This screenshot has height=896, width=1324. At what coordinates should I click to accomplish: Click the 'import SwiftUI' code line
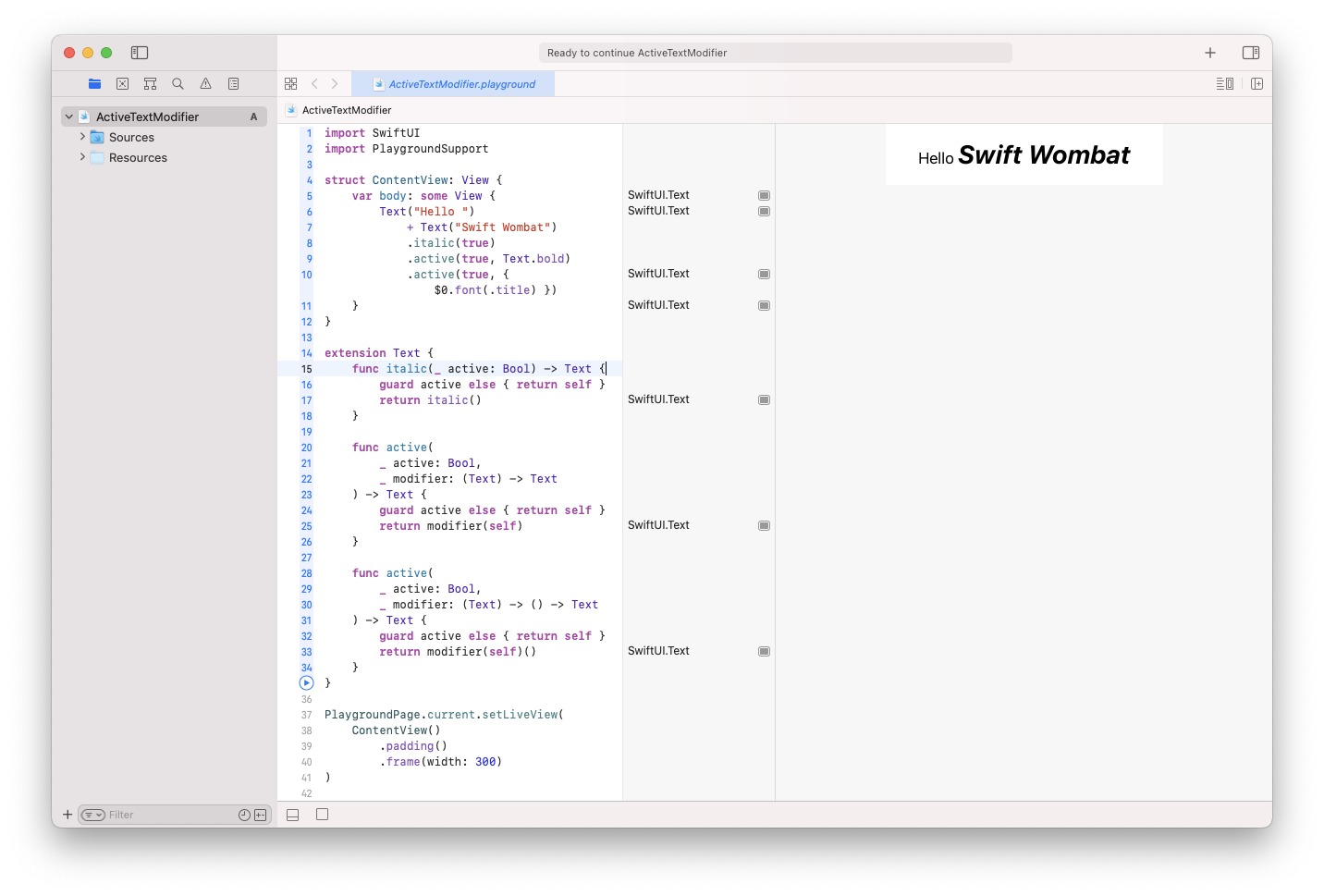click(372, 133)
